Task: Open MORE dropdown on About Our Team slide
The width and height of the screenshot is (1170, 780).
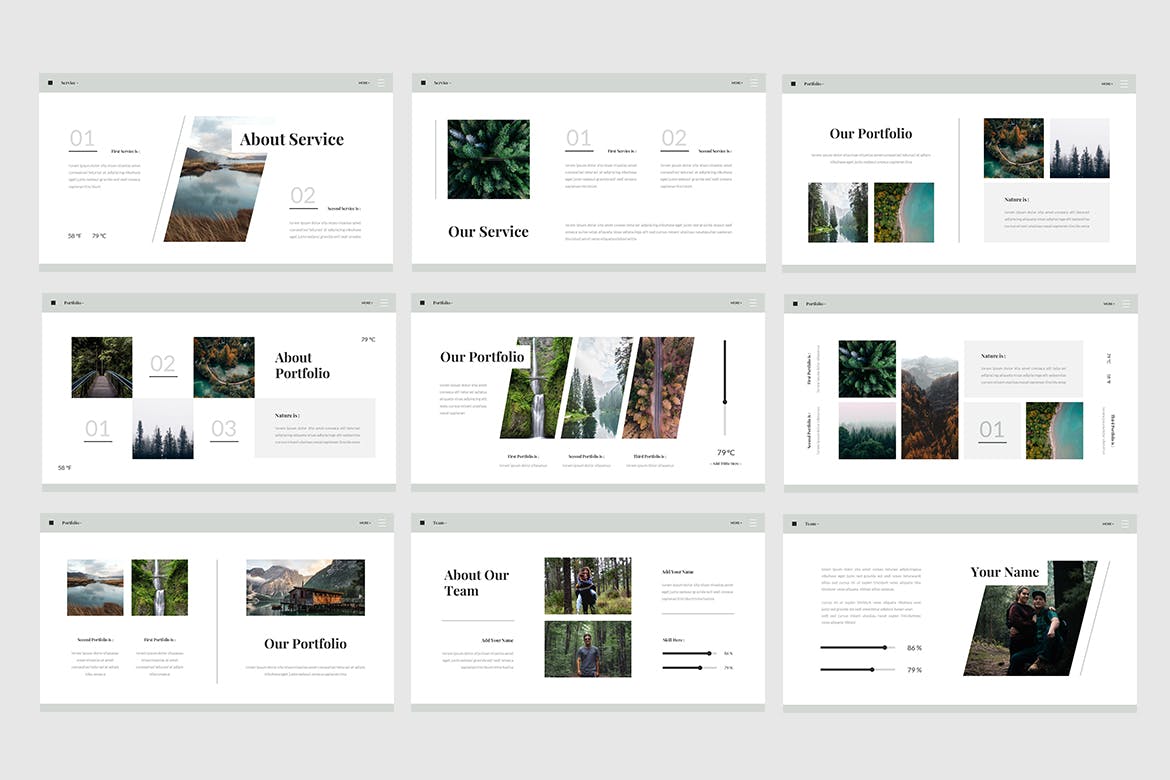Action: tap(737, 523)
